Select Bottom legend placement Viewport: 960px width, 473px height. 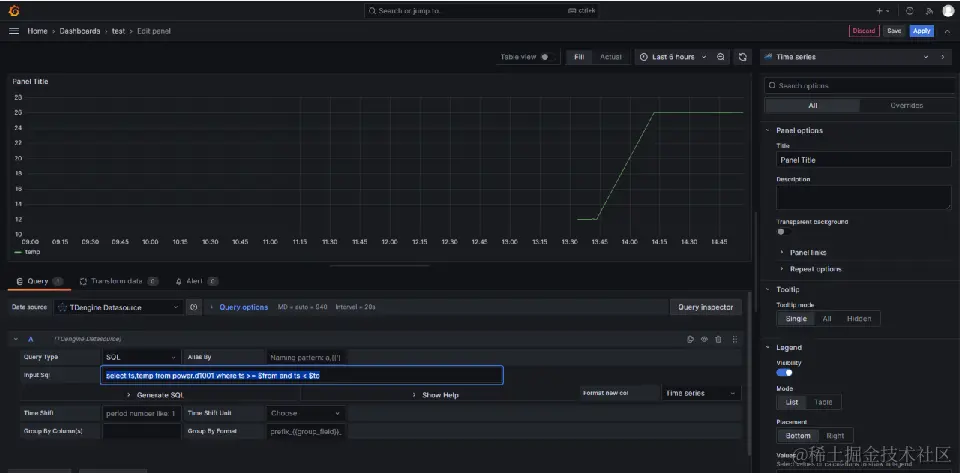[x=798, y=436]
